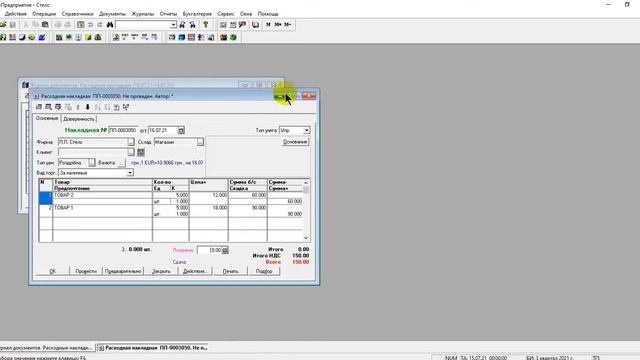Switch to Журнал документов window in bottom bar
The image size is (640, 360).
tap(47, 348)
